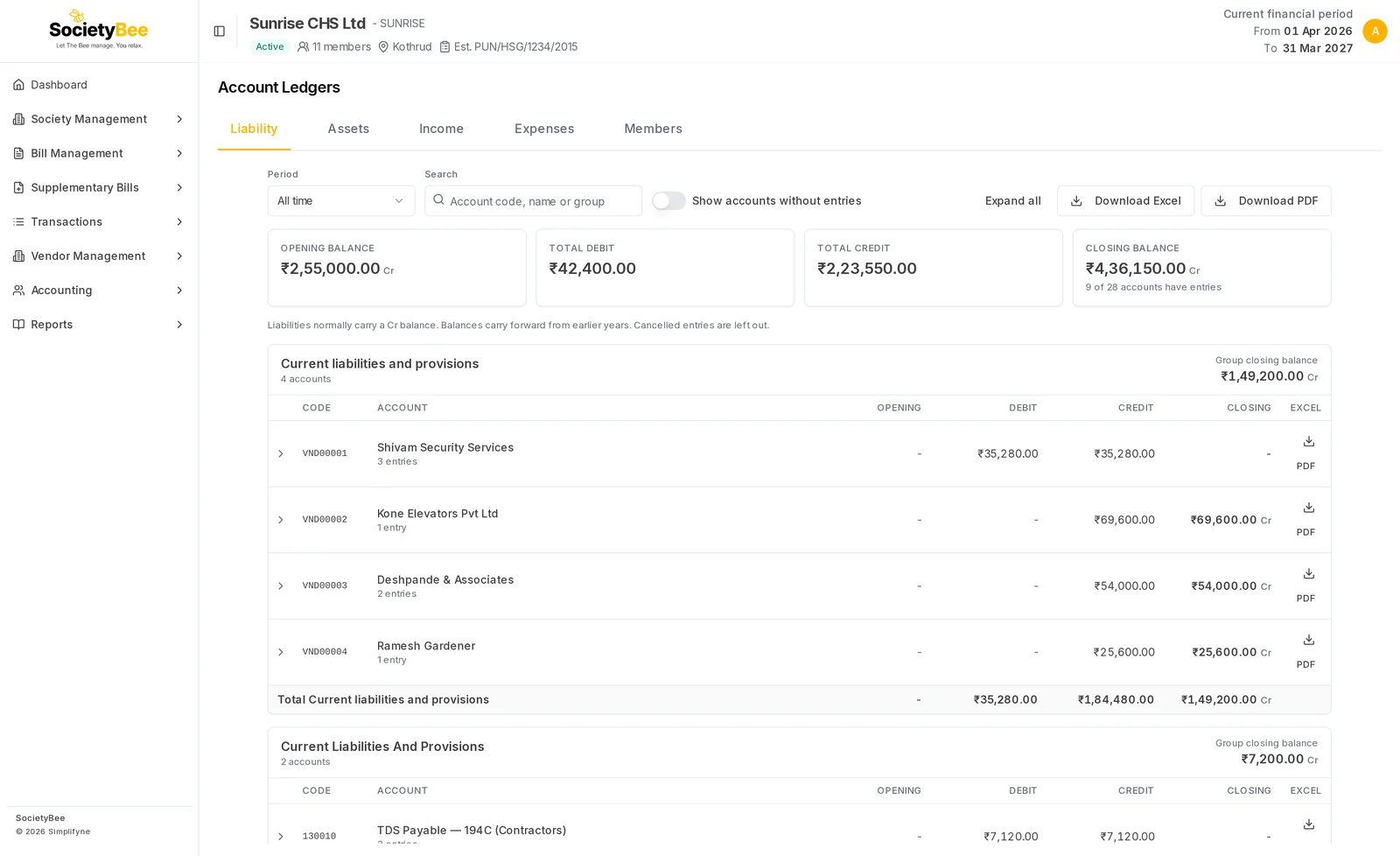
Task: Open the user avatar menu
Action: pos(1375,31)
